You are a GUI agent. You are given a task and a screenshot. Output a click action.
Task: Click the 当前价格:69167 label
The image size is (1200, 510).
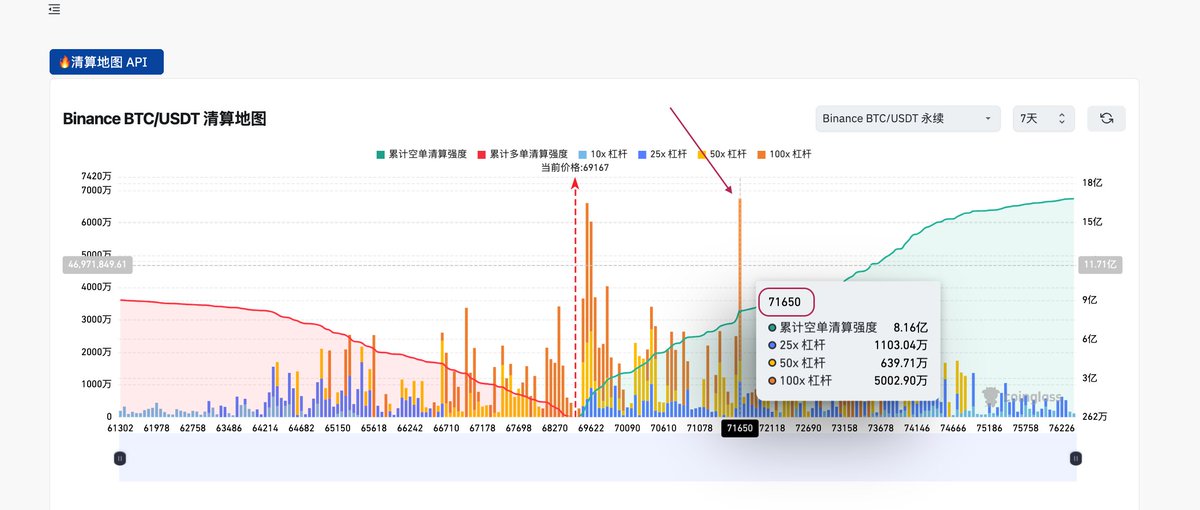(574, 167)
